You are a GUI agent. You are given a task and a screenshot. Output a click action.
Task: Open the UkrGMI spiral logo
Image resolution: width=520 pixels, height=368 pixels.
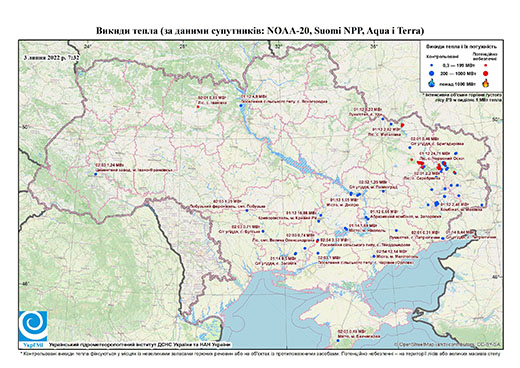(33, 326)
